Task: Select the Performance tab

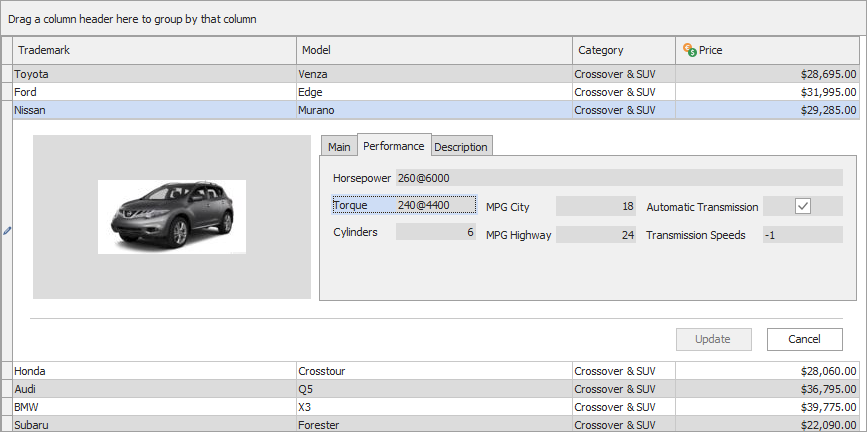Action: coord(394,145)
